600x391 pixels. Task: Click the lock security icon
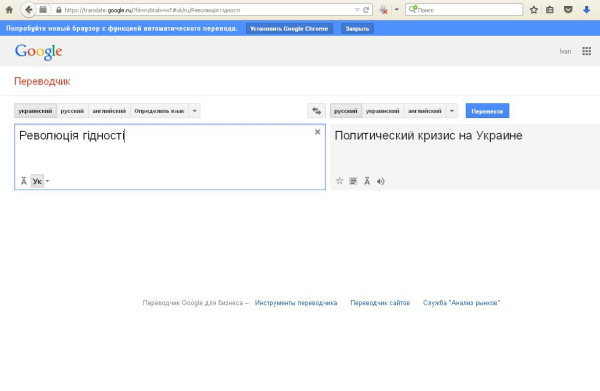(59, 10)
